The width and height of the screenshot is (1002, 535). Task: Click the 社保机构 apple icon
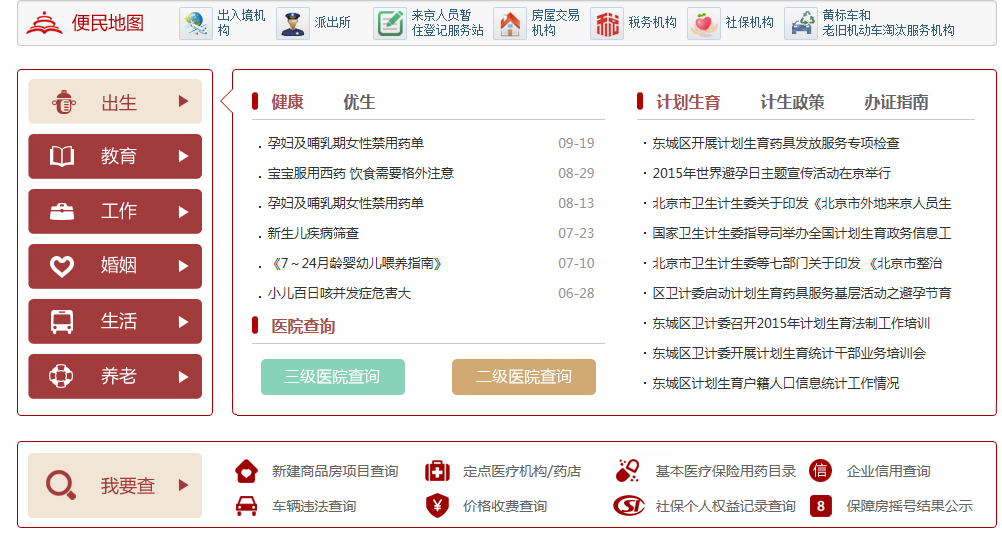tap(704, 24)
